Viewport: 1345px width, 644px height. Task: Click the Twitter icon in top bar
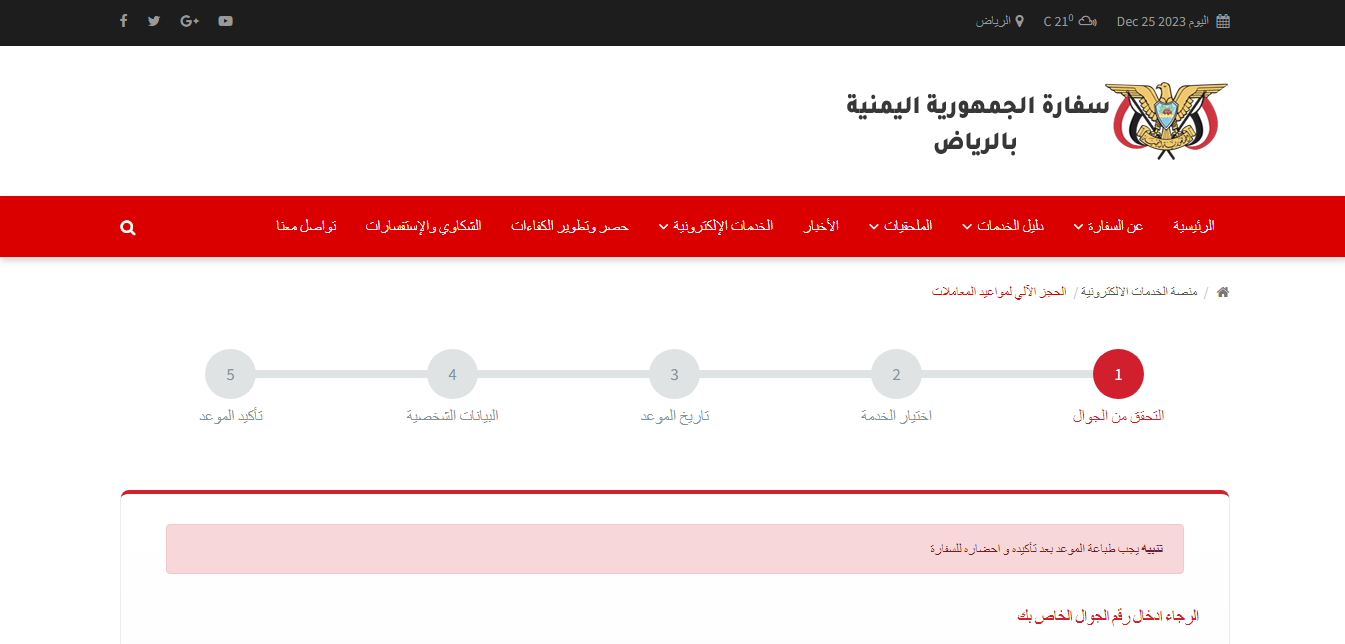coord(154,21)
